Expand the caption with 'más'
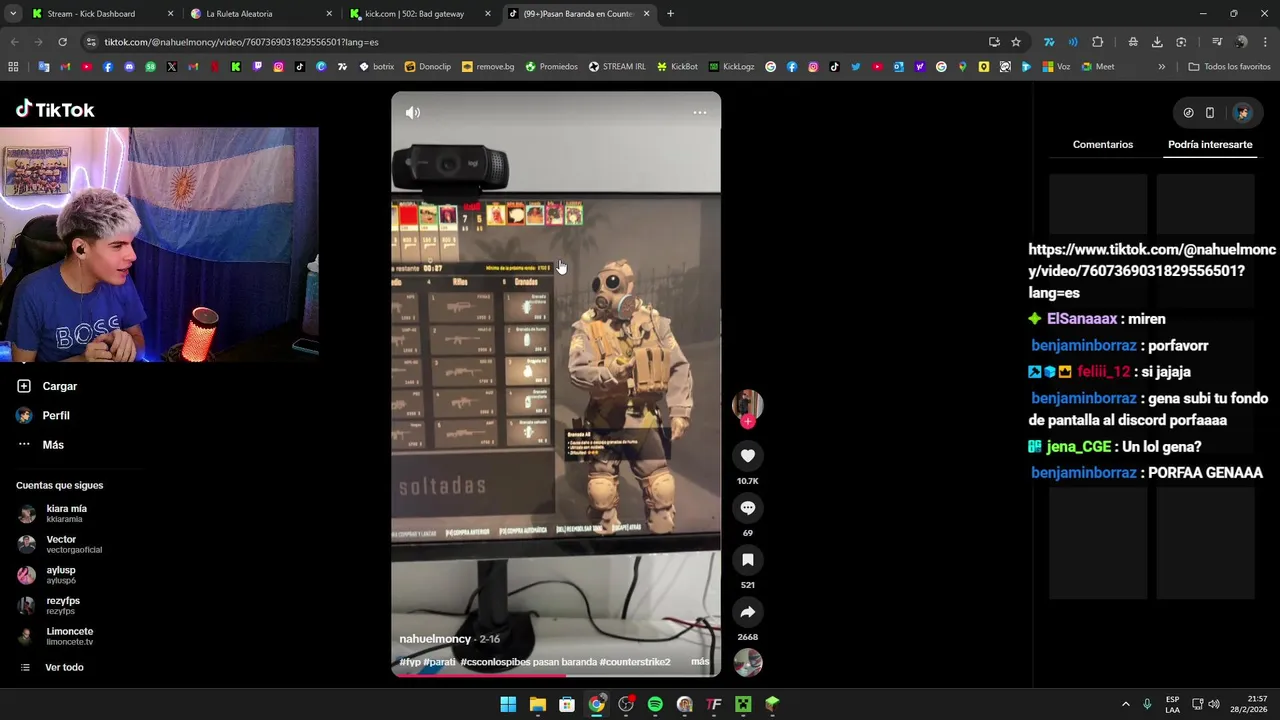This screenshot has height=720, width=1280. point(700,662)
